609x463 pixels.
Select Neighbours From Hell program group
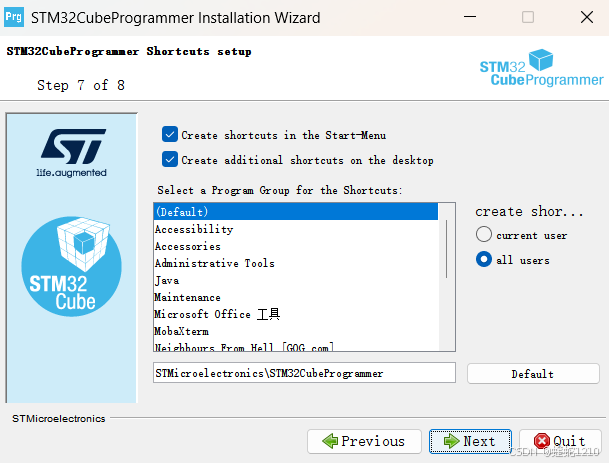click(296, 346)
